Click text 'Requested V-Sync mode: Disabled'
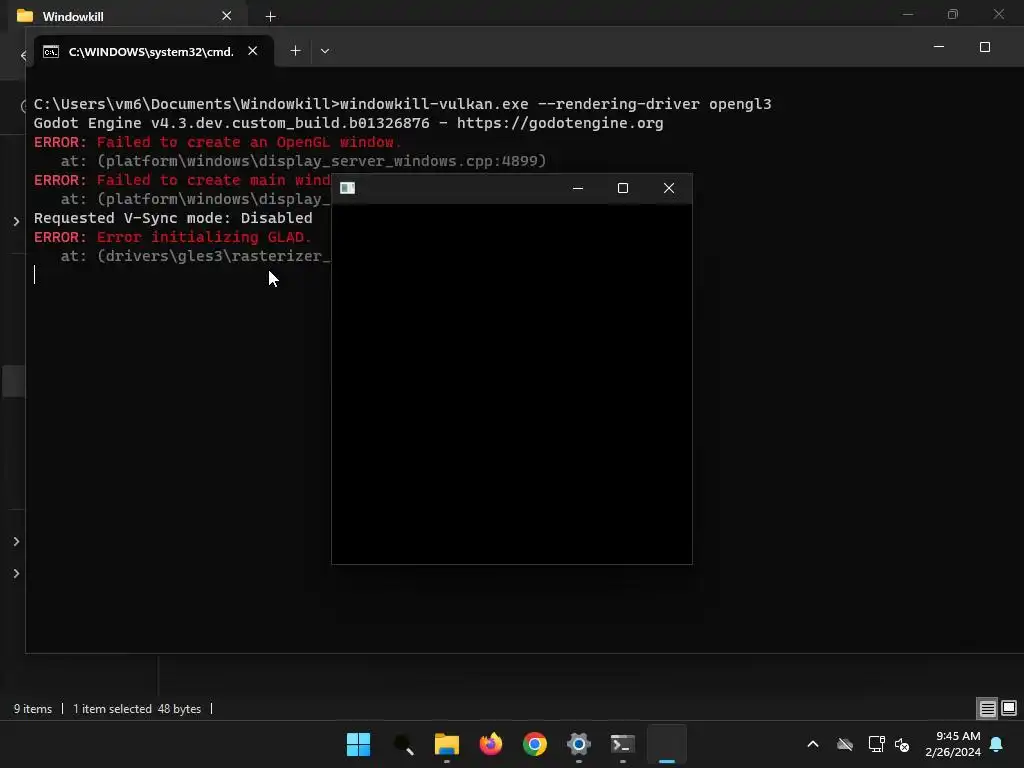1024x768 pixels. [173, 218]
